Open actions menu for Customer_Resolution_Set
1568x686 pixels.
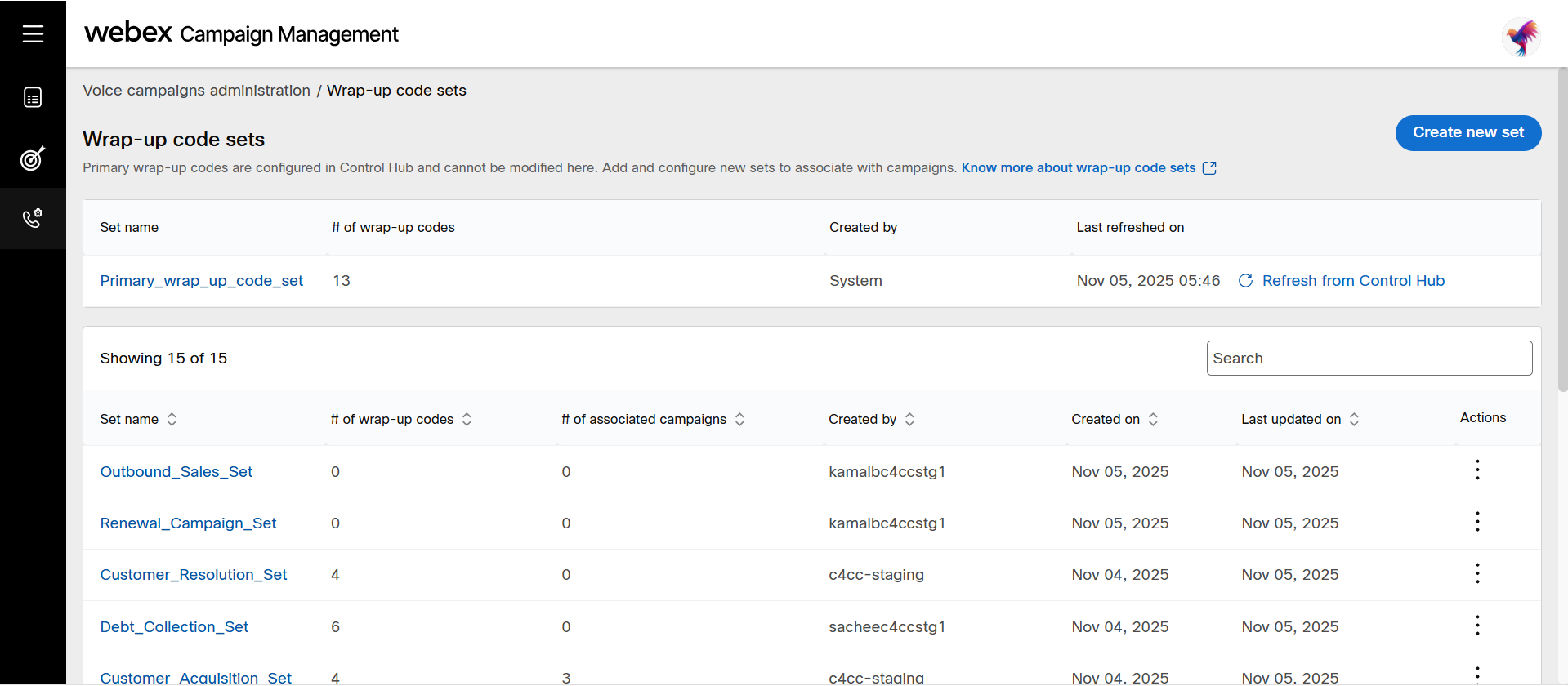pyautogui.click(x=1477, y=573)
